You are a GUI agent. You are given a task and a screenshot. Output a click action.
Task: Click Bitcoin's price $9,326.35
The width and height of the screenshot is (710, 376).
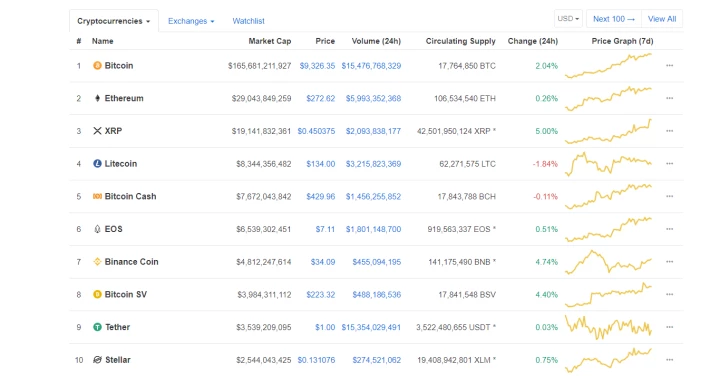317,66
